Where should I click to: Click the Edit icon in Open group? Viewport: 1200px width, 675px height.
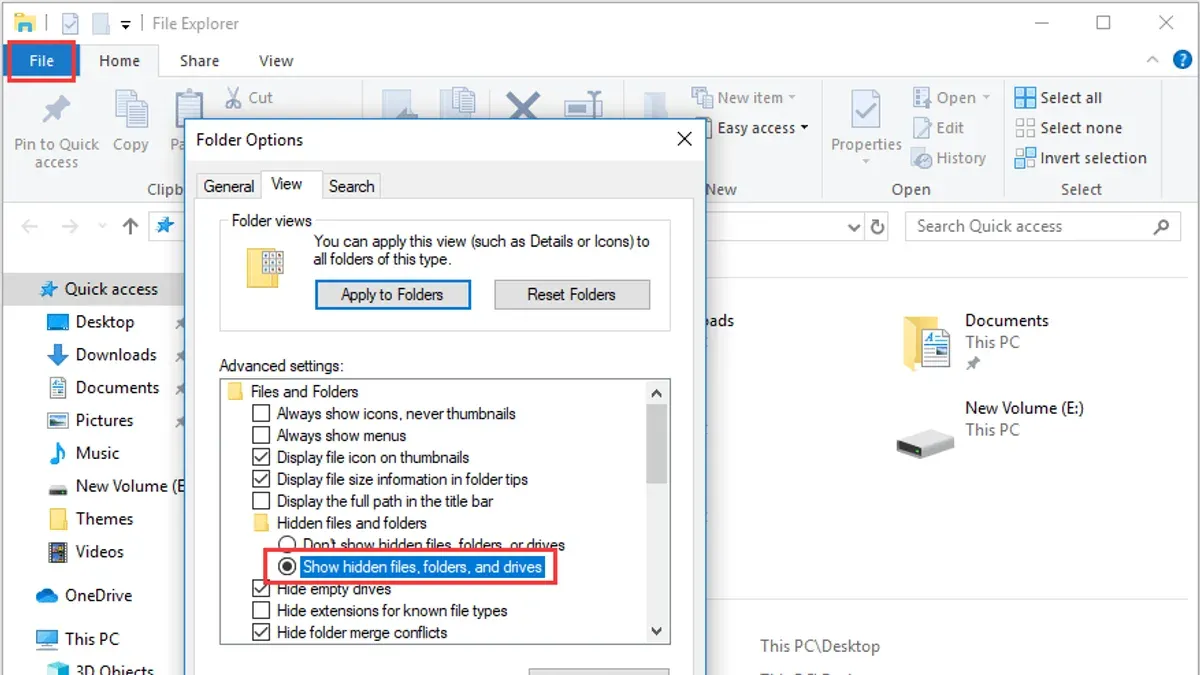(x=922, y=128)
